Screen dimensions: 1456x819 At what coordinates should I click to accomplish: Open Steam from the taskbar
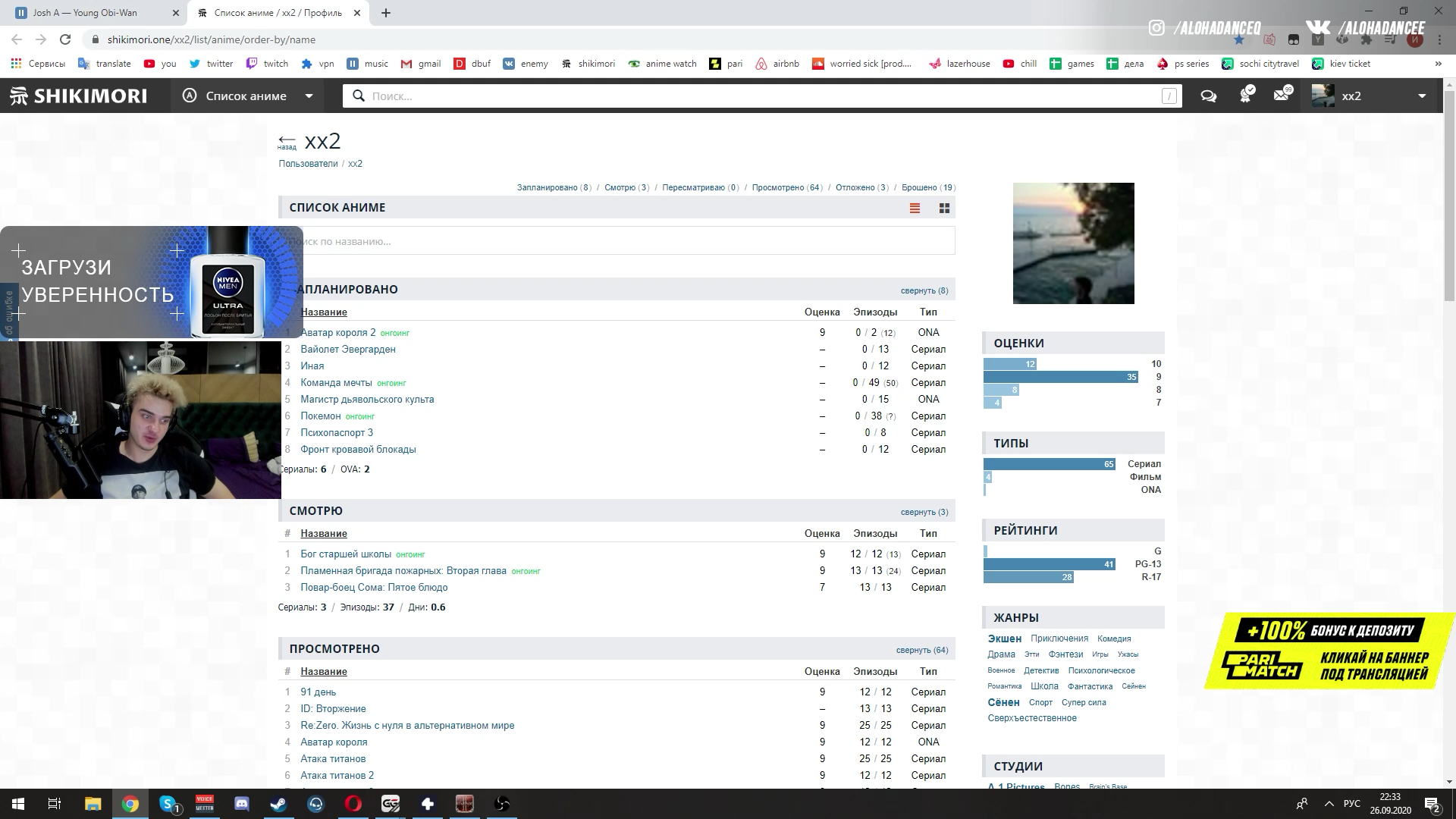(x=278, y=804)
